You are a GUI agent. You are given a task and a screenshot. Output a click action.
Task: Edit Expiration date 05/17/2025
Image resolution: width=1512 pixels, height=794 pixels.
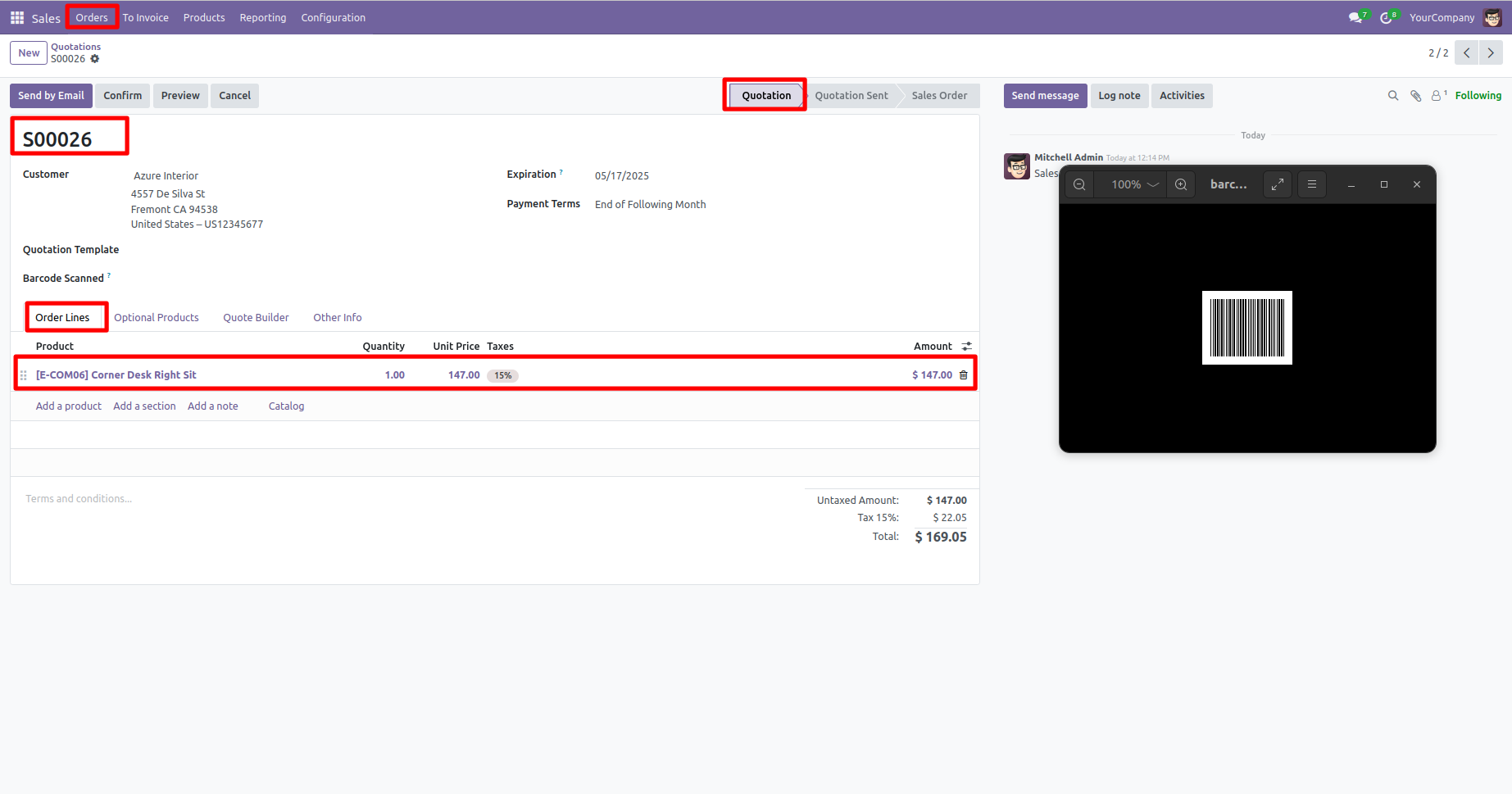point(622,176)
